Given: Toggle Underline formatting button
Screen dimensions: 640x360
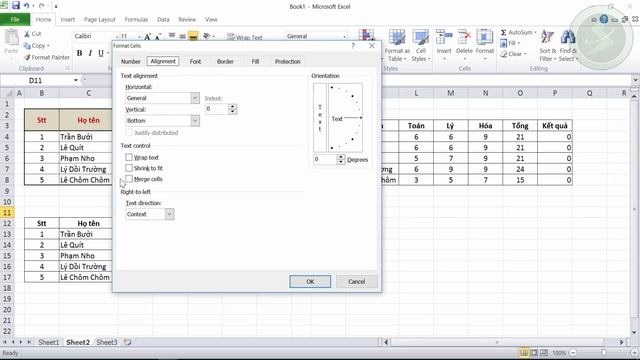Looking at the screenshot, I should click(x=101, y=53).
